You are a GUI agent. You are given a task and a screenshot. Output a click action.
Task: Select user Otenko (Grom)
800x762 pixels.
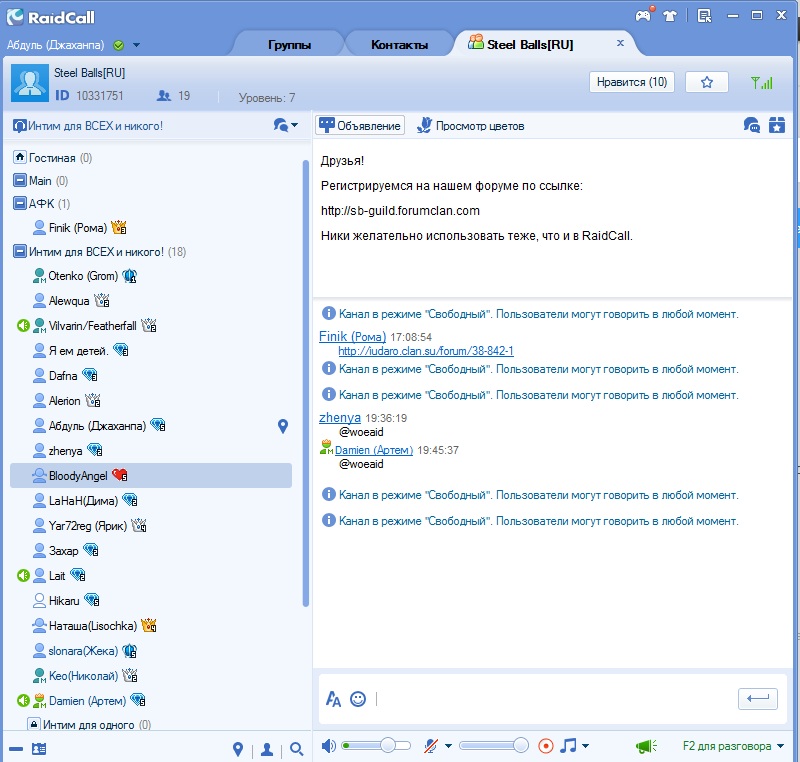pyautogui.click(x=83, y=276)
